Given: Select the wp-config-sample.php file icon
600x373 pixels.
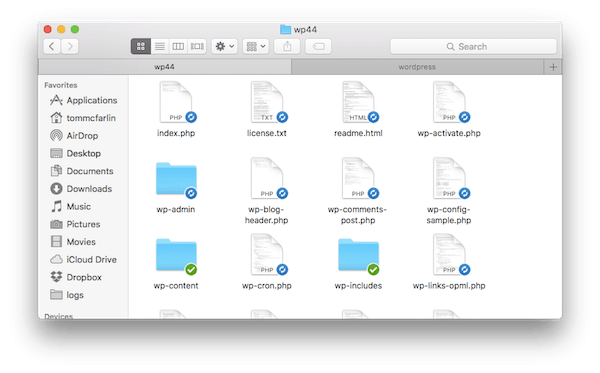Looking at the screenshot, I should pyautogui.click(x=449, y=178).
